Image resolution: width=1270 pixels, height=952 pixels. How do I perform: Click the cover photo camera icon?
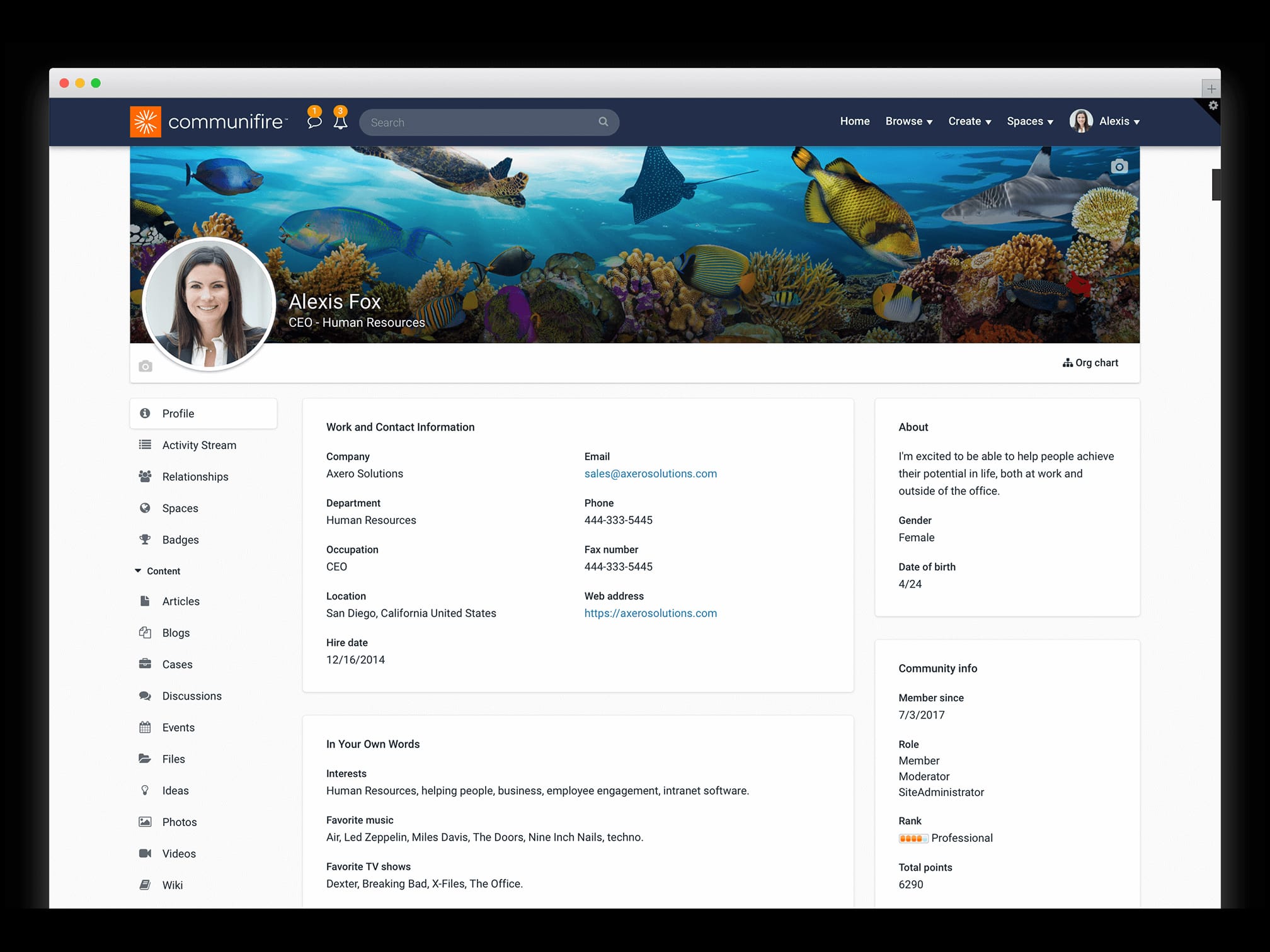[x=1119, y=166]
